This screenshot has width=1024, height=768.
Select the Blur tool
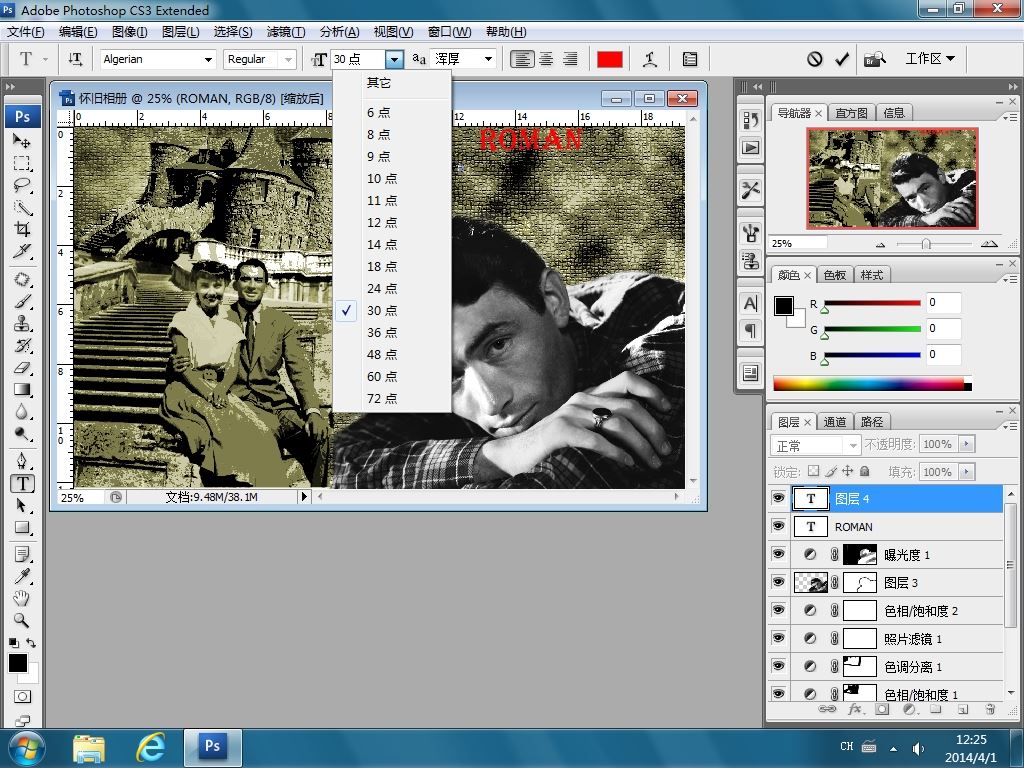[22, 412]
